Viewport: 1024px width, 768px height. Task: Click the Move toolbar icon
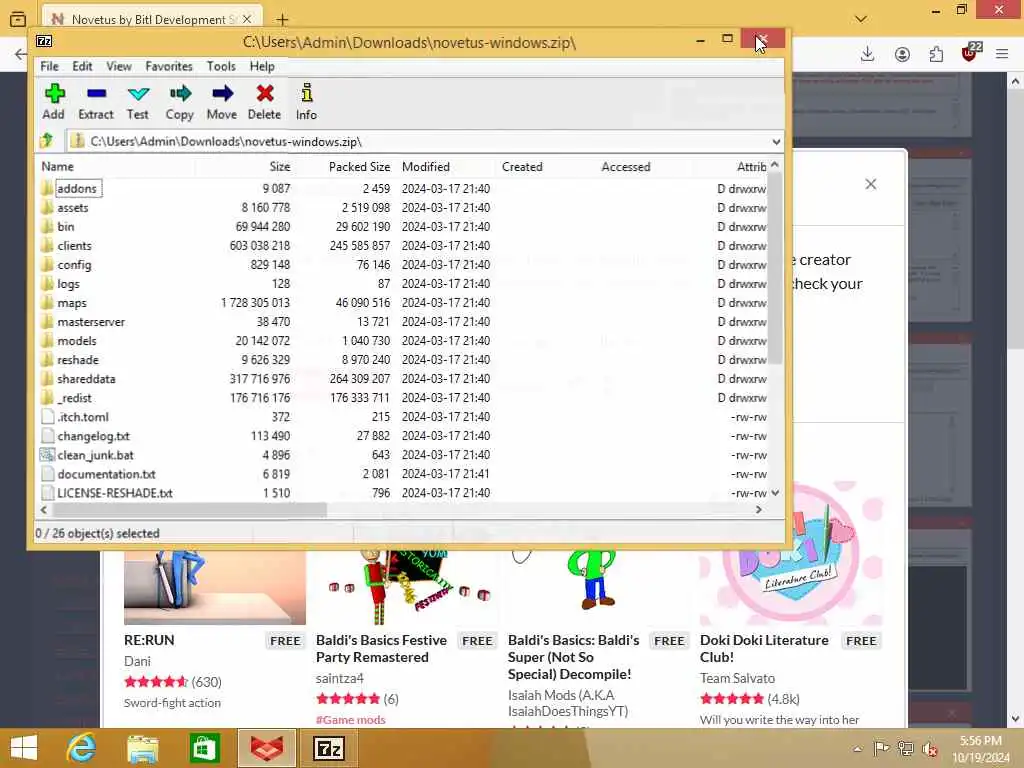pyautogui.click(x=222, y=94)
